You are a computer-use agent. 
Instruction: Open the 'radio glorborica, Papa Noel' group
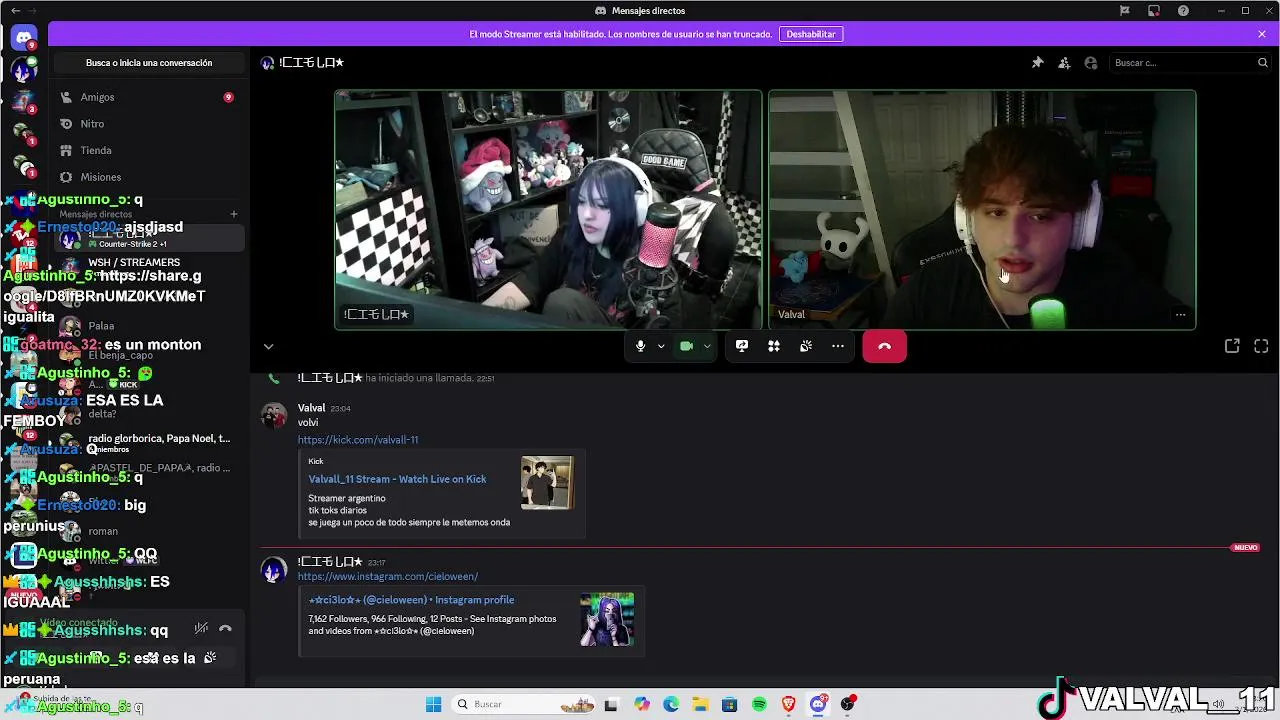[148, 443]
